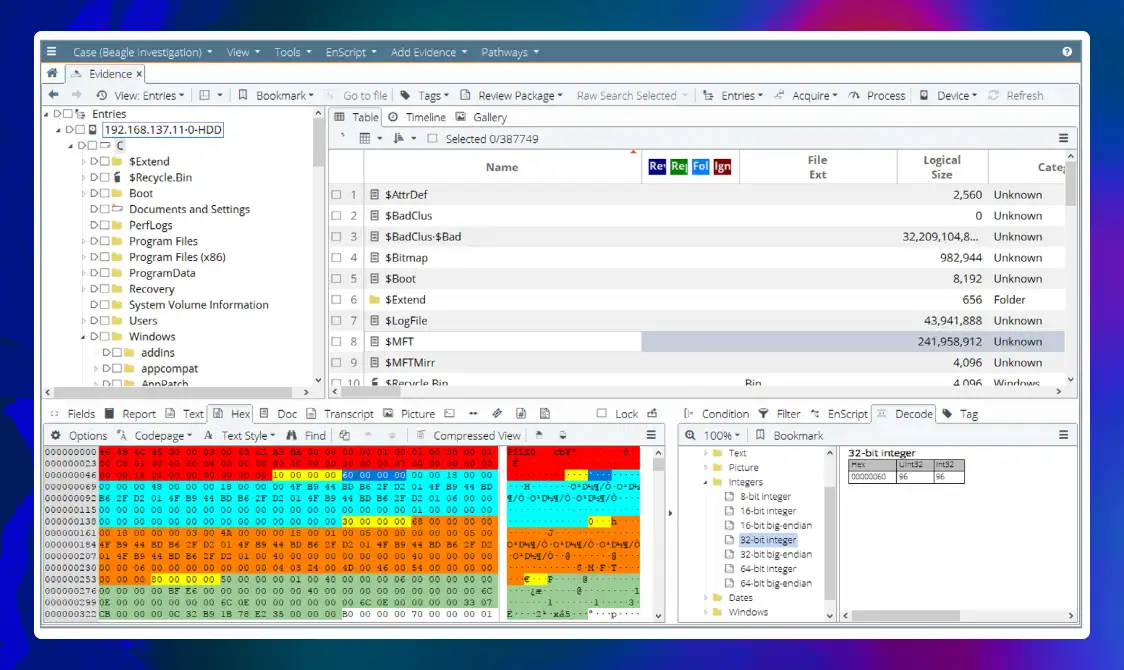Toggle the Lock checkbox
The width and height of the screenshot is (1124, 670).
(x=601, y=413)
